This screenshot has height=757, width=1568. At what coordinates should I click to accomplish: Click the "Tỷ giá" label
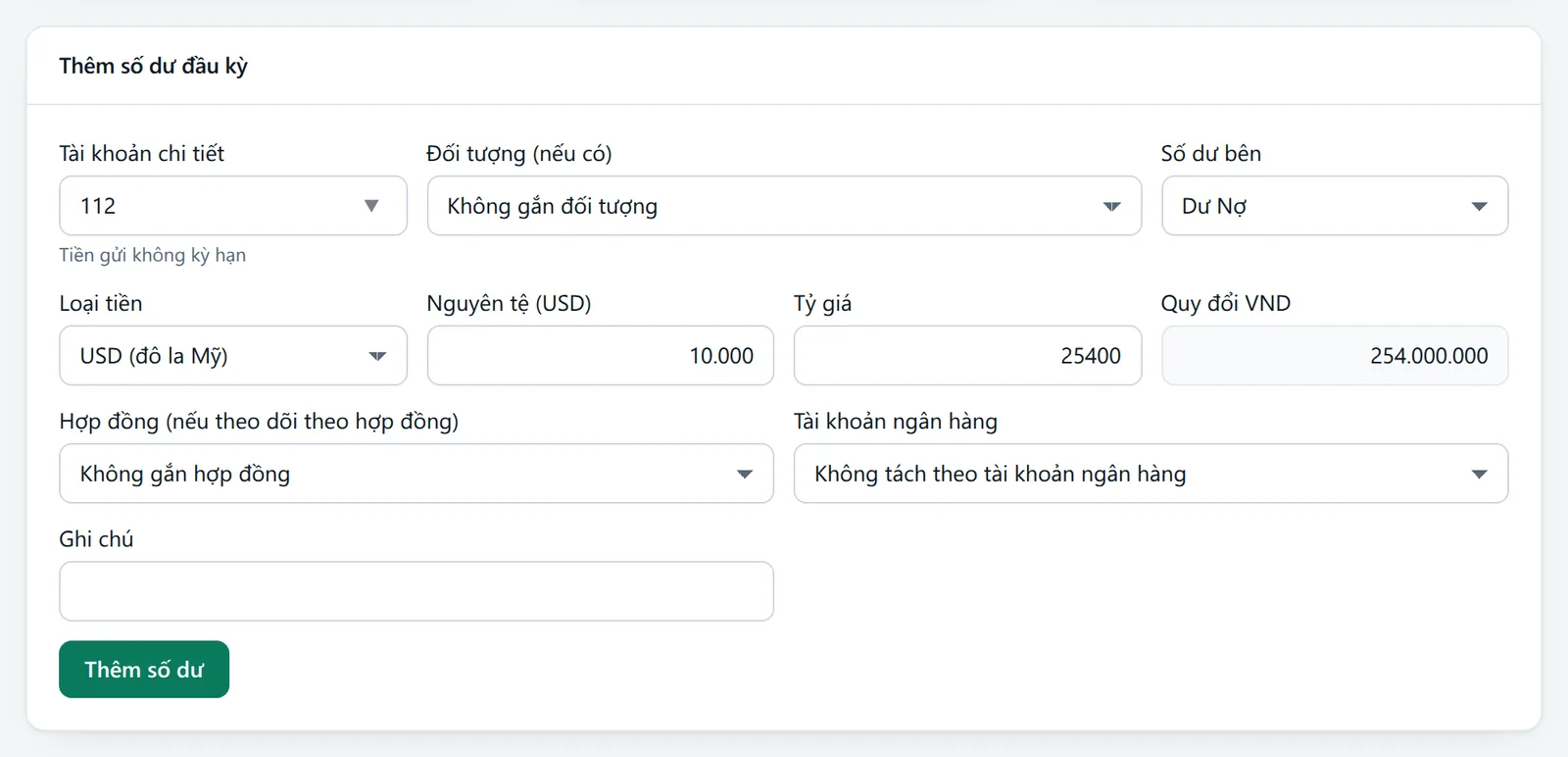[x=823, y=304]
